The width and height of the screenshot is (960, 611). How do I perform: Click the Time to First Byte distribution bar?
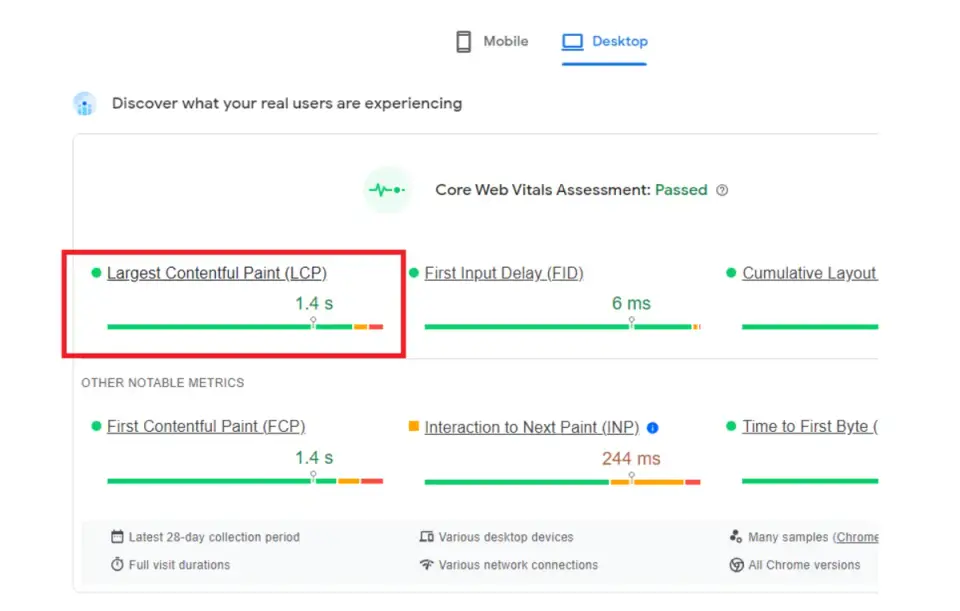810,481
